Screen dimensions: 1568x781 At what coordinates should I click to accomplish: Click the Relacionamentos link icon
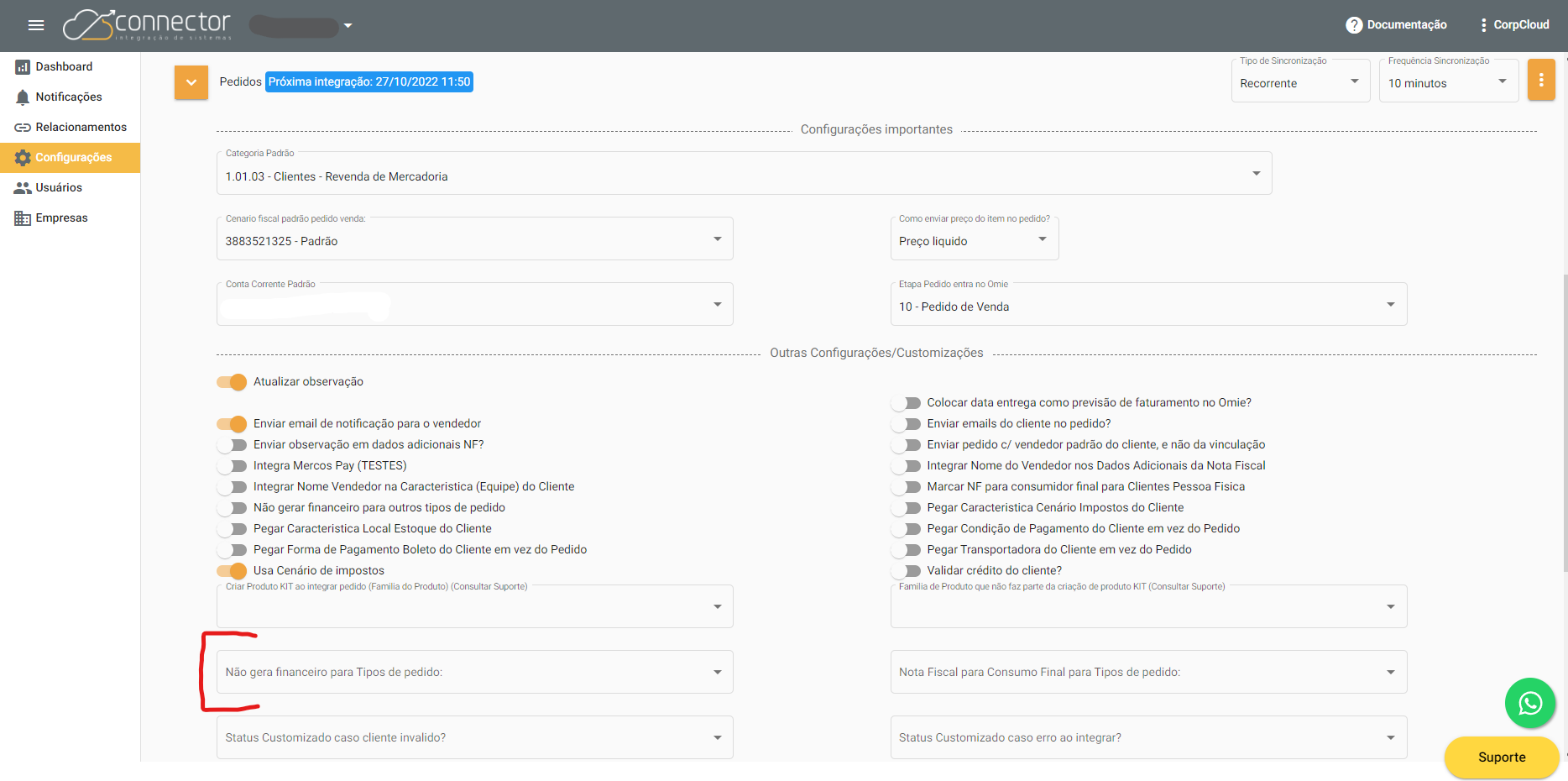[x=23, y=128]
